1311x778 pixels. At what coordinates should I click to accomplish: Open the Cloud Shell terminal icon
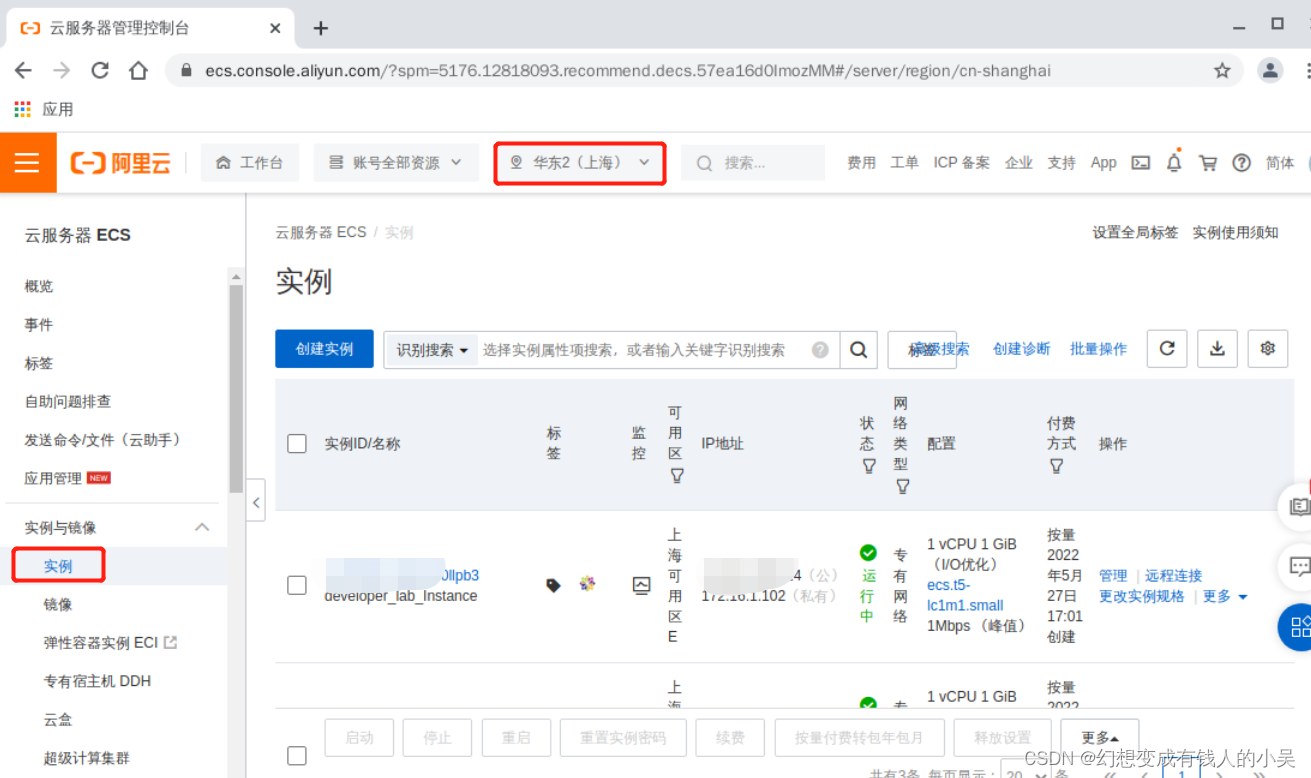pyautogui.click(x=1141, y=163)
